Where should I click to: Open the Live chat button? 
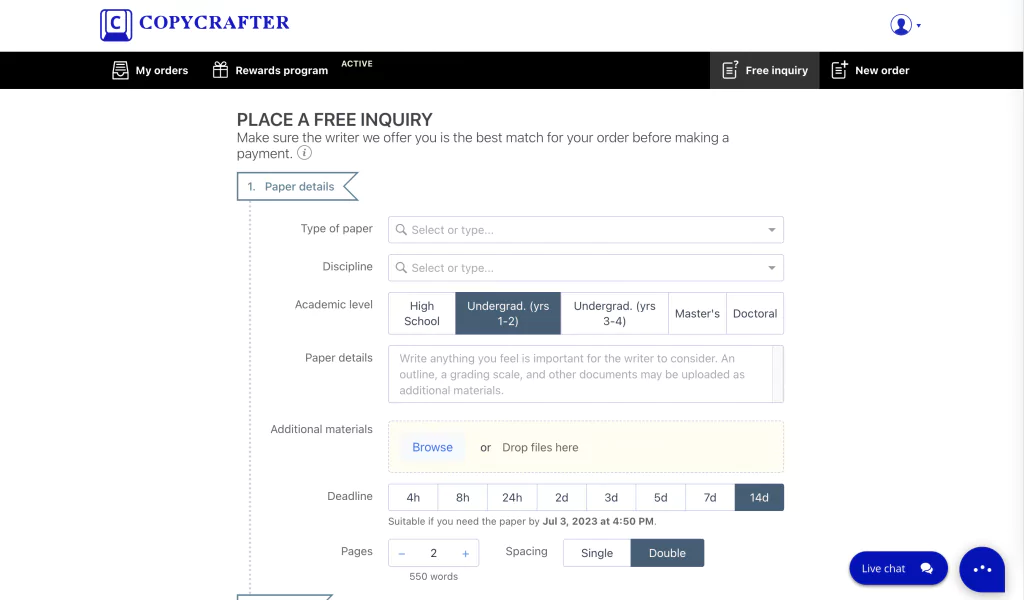(x=898, y=568)
